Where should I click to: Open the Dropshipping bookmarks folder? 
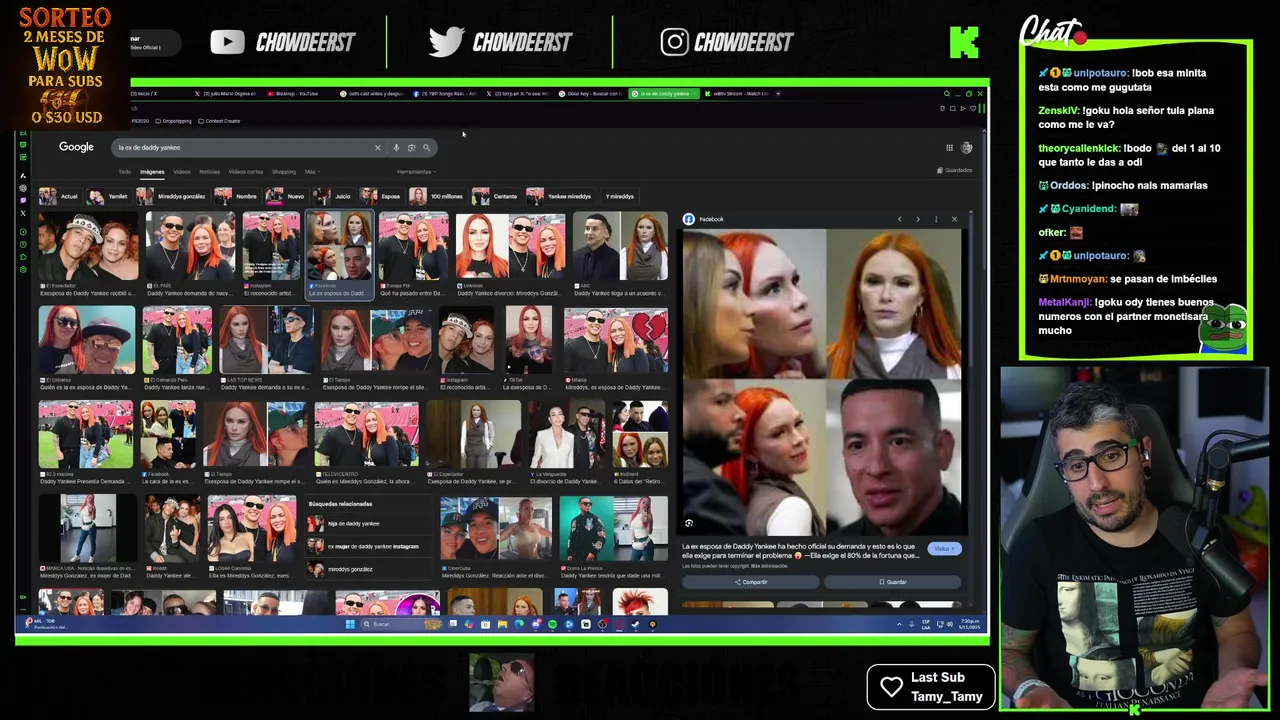(174, 121)
